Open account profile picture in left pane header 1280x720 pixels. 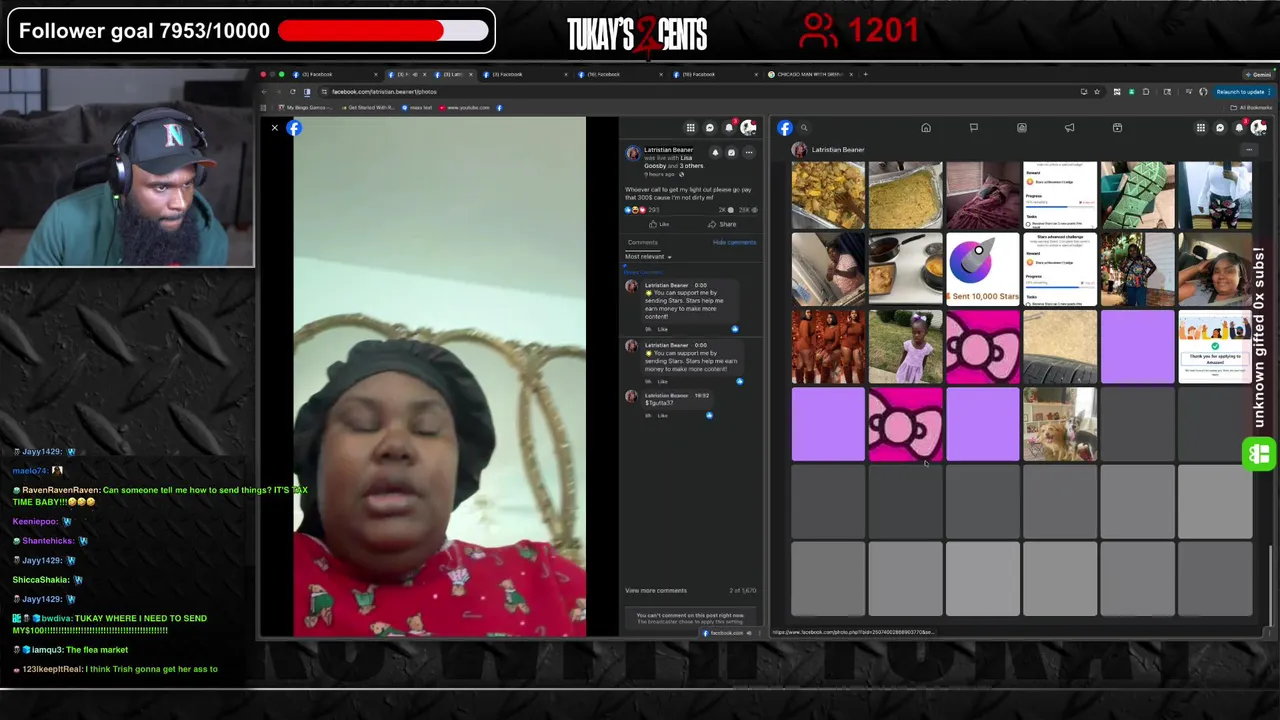click(x=748, y=128)
